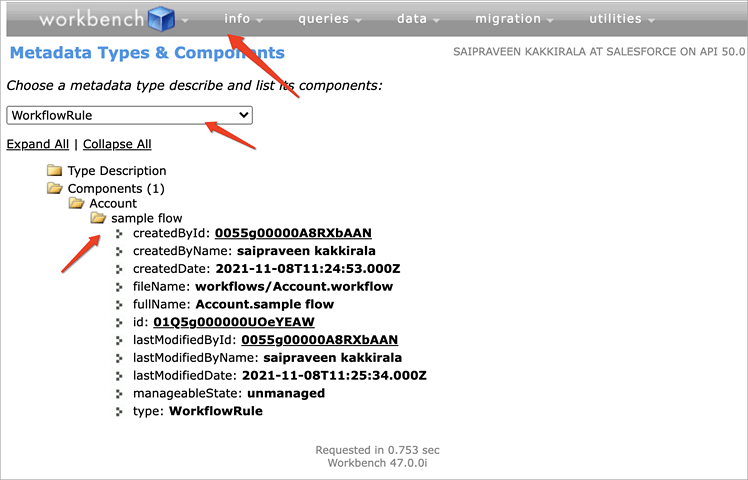748x480 pixels.
Task: Open the info menu
Action: 243,19
